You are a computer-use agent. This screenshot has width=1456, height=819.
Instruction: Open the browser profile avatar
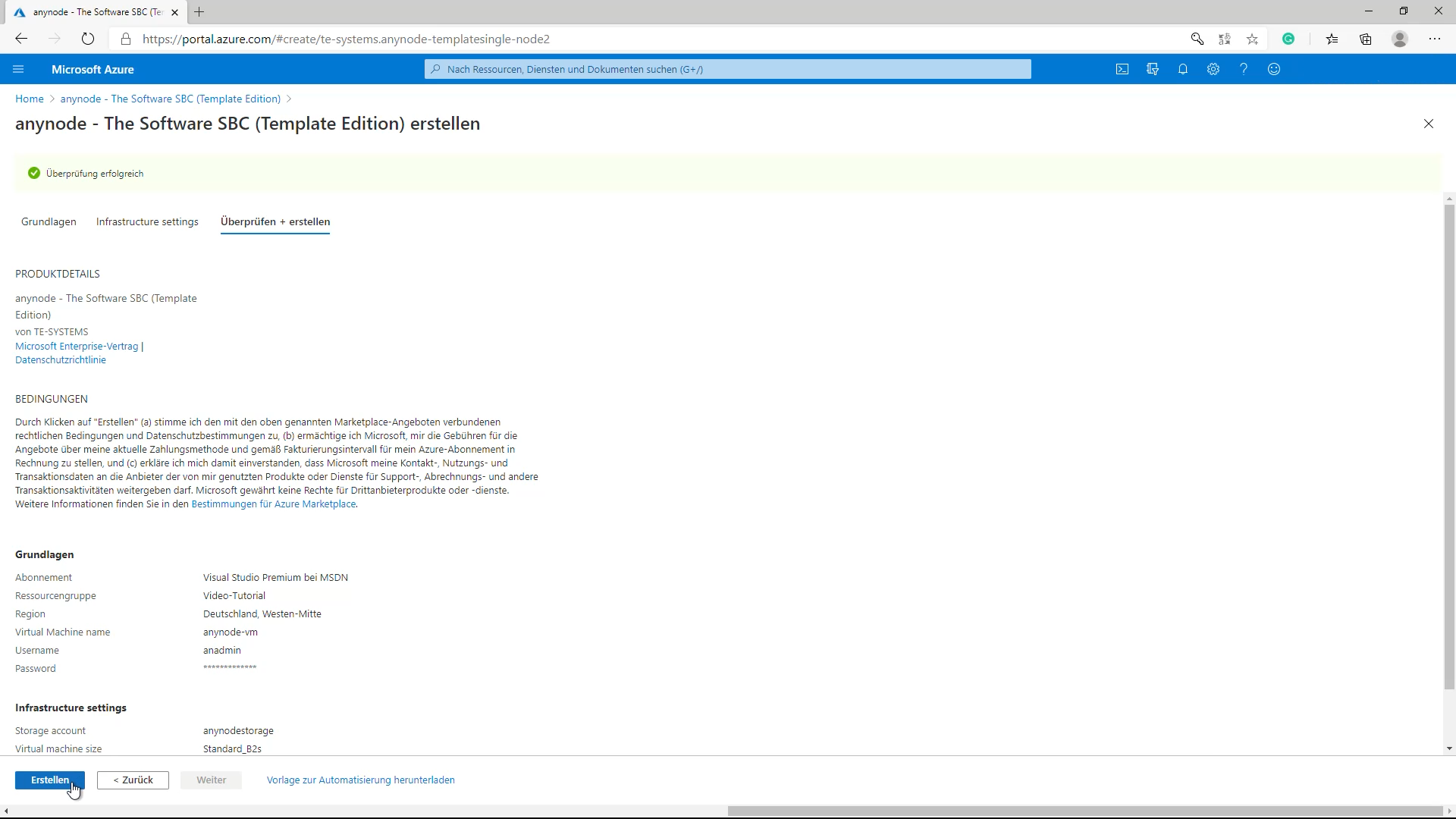(1400, 39)
